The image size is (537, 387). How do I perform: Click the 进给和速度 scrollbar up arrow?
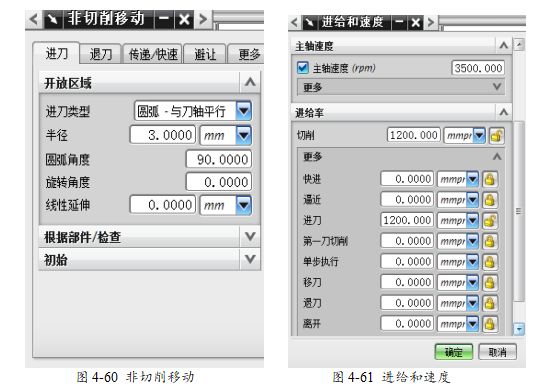coord(519,45)
